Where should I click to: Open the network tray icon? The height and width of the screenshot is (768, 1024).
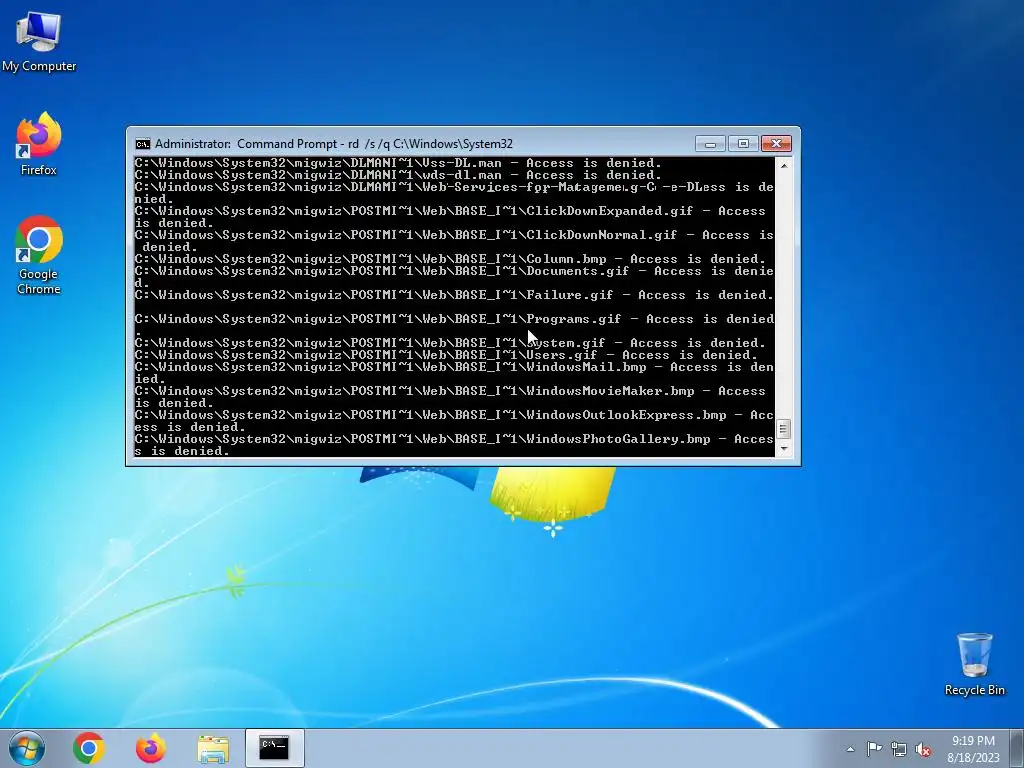[x=899, y=749]
